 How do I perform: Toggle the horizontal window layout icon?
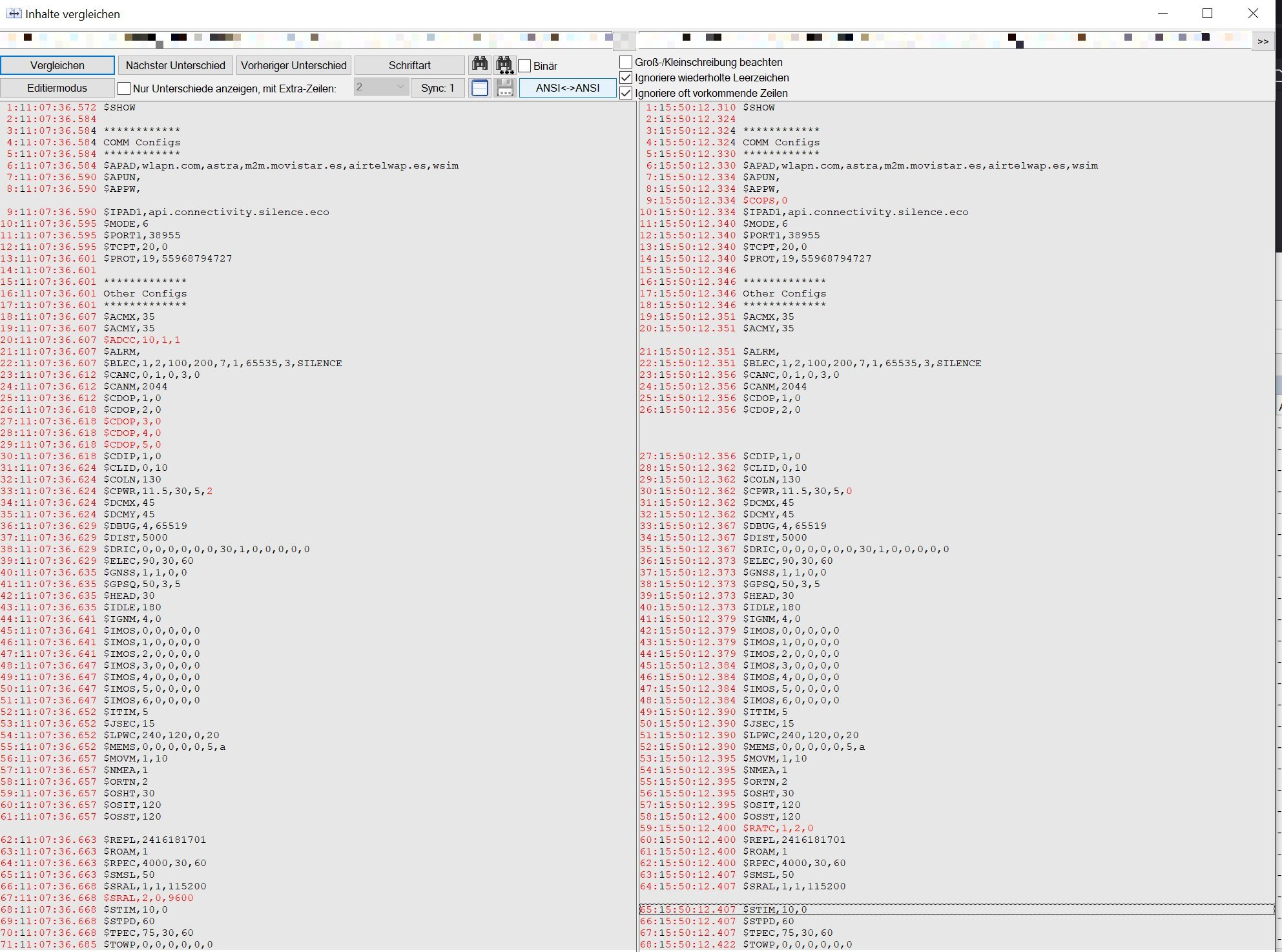click(x=480, y=88)
